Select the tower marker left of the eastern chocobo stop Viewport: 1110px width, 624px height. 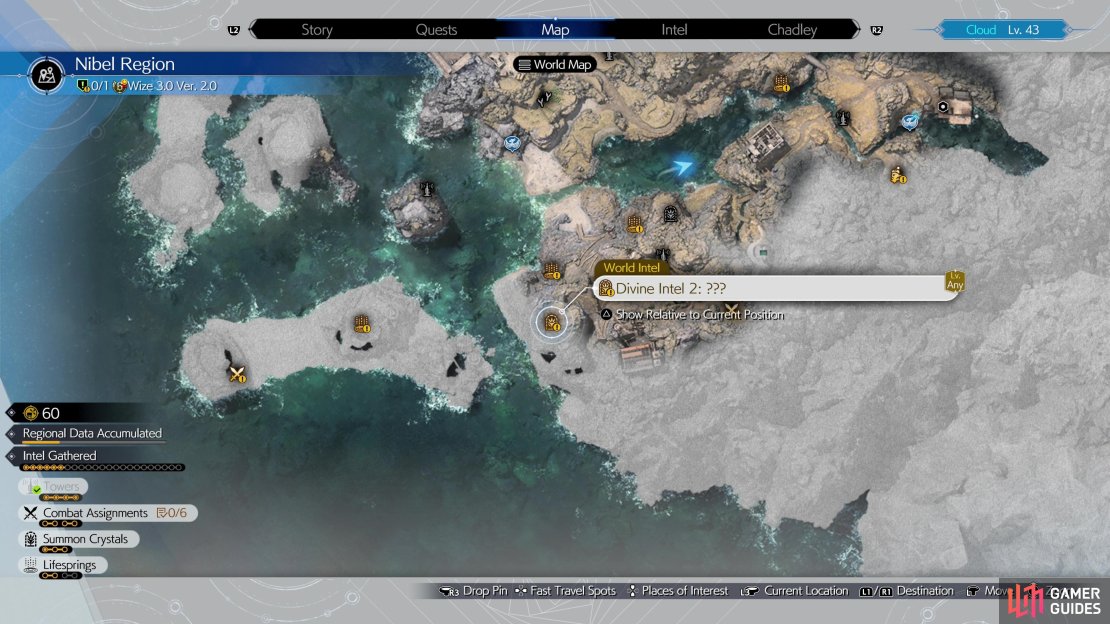click(842, 118)
